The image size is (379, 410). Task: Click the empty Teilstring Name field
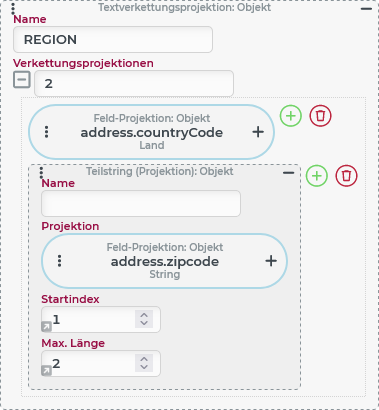pyautogui.click(x=141, y=203)
